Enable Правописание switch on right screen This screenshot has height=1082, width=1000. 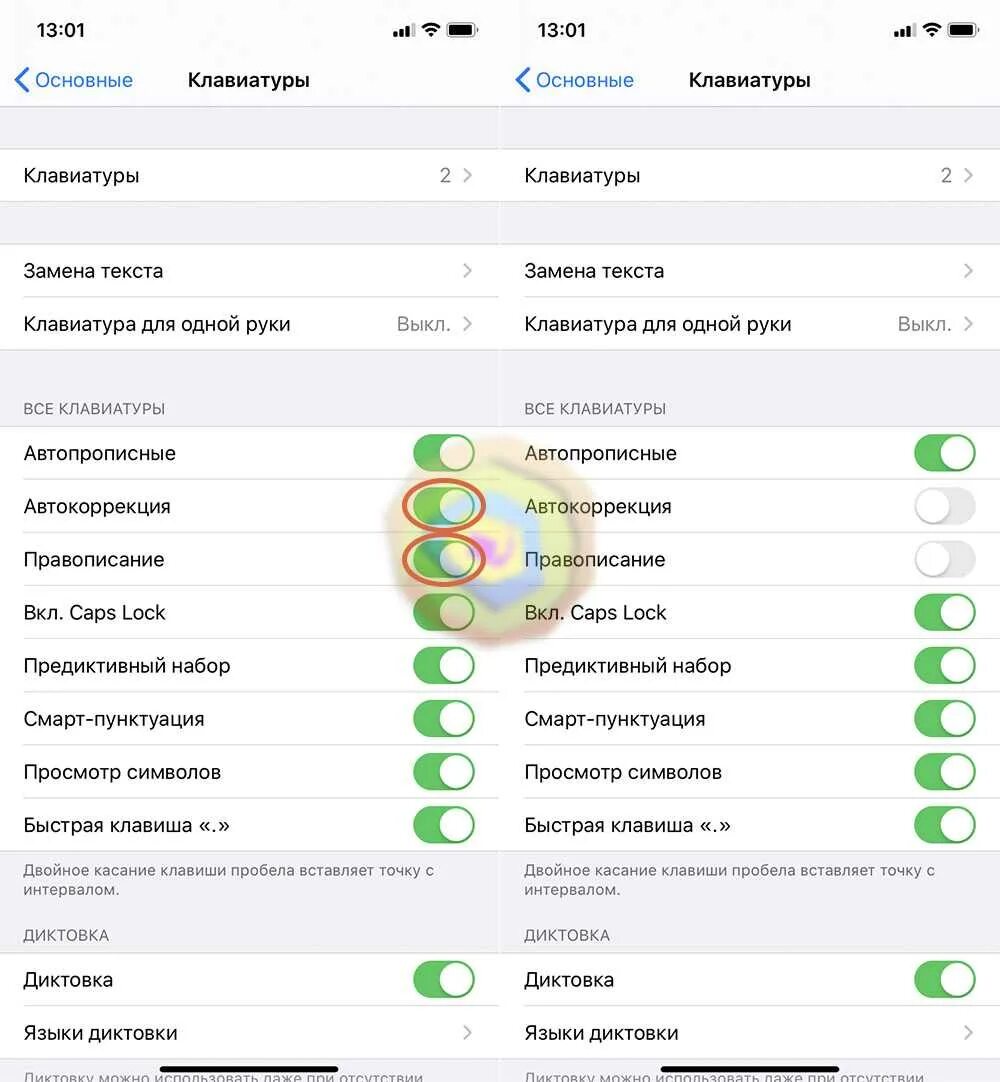tap(944, 560)
